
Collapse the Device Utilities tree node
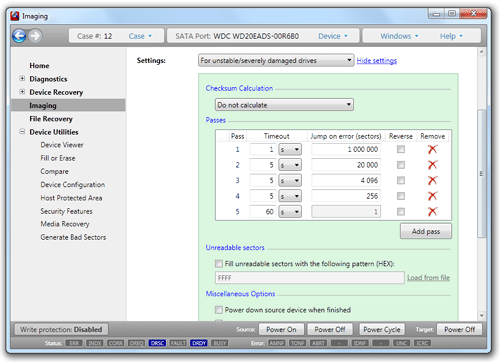coord(22,131)
